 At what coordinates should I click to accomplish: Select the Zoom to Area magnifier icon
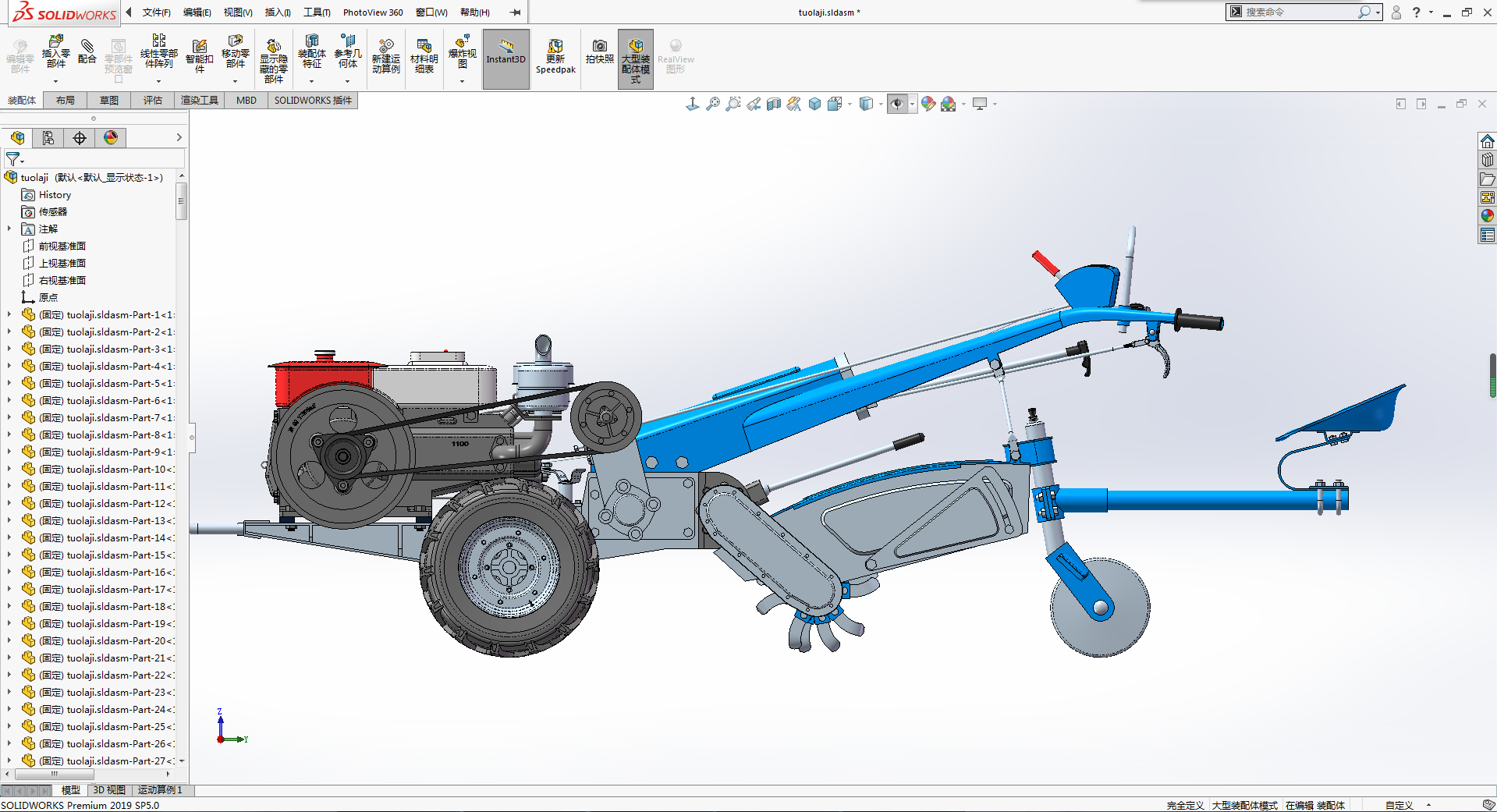tap(733, 104)
